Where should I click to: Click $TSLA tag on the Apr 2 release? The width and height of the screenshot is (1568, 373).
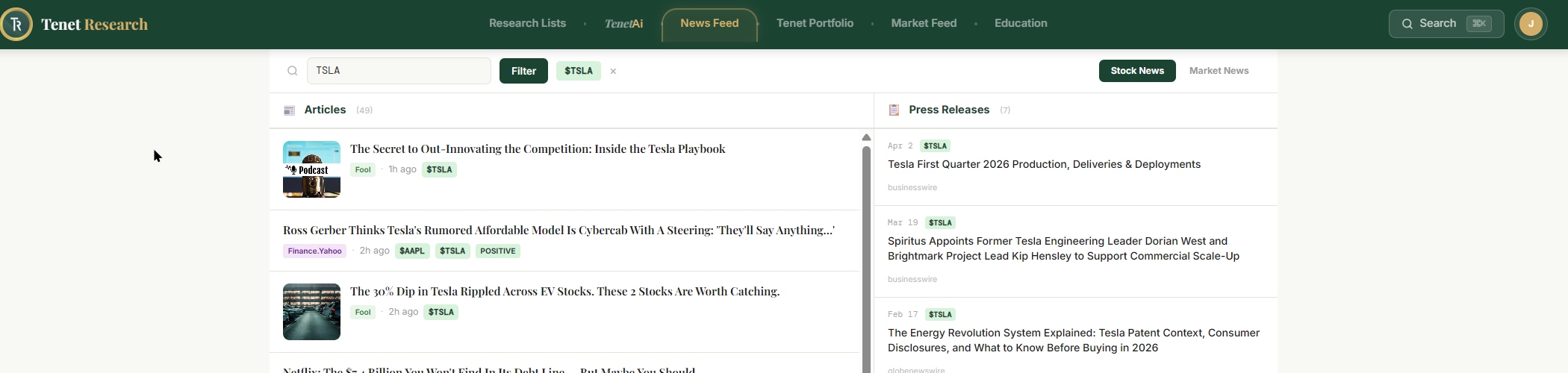pyautogui.click(x=935, y=146)
